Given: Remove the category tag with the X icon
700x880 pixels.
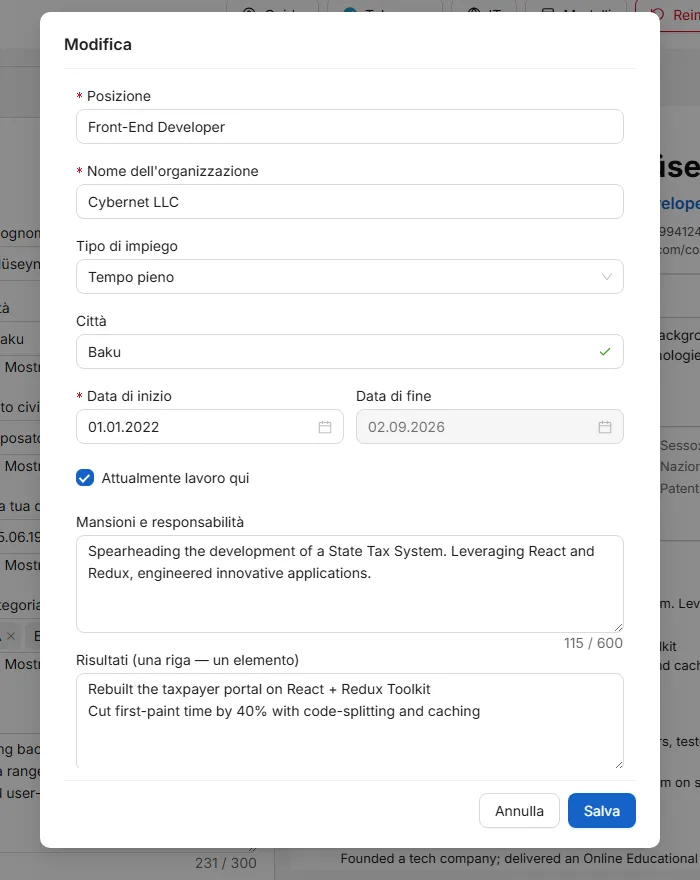Looking at the screenshot, I should coord(11,636).
